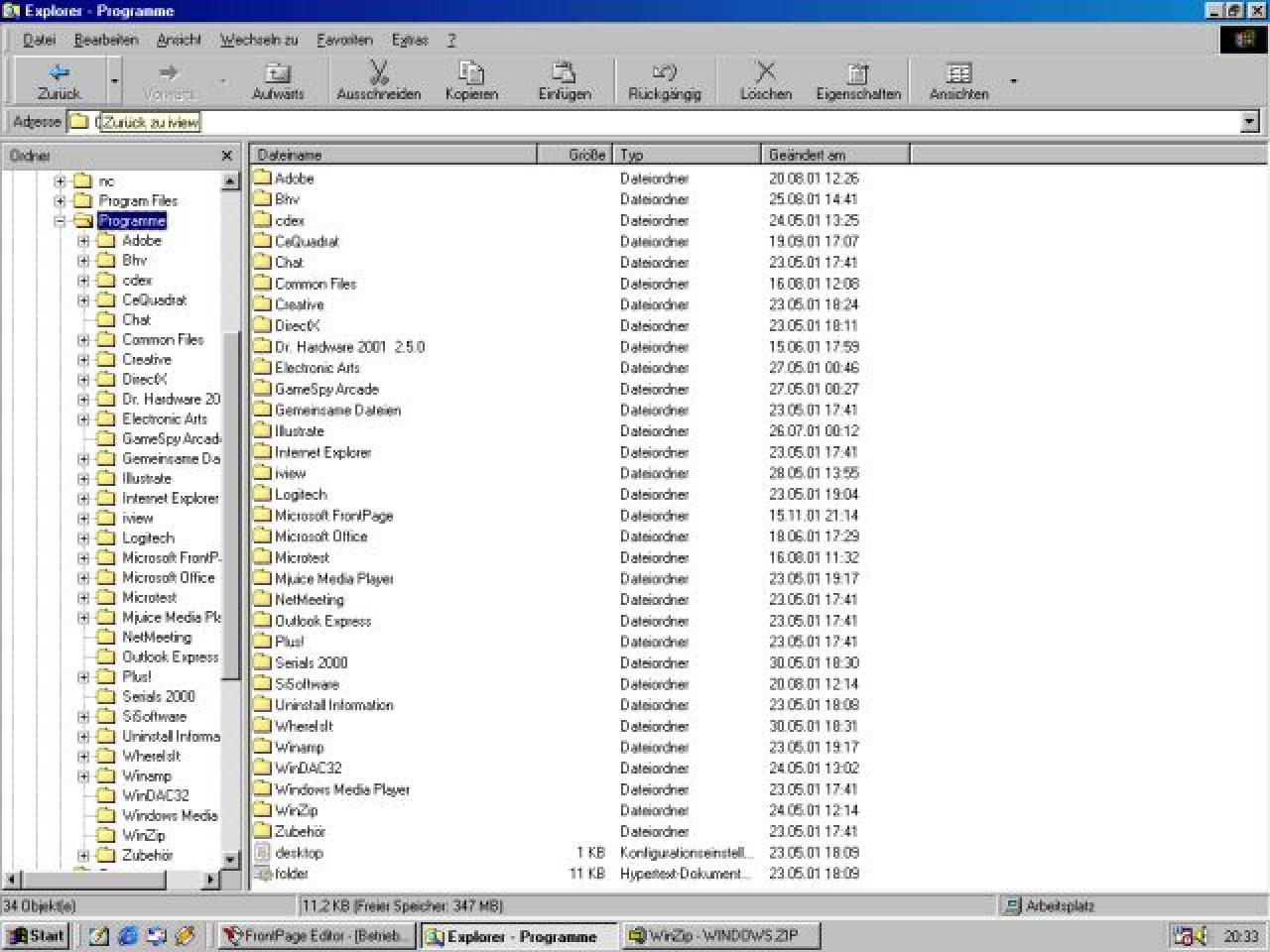Open the Ansicht menu
The width and height of the screenshot is (1270, 952).
pos(179,40)
